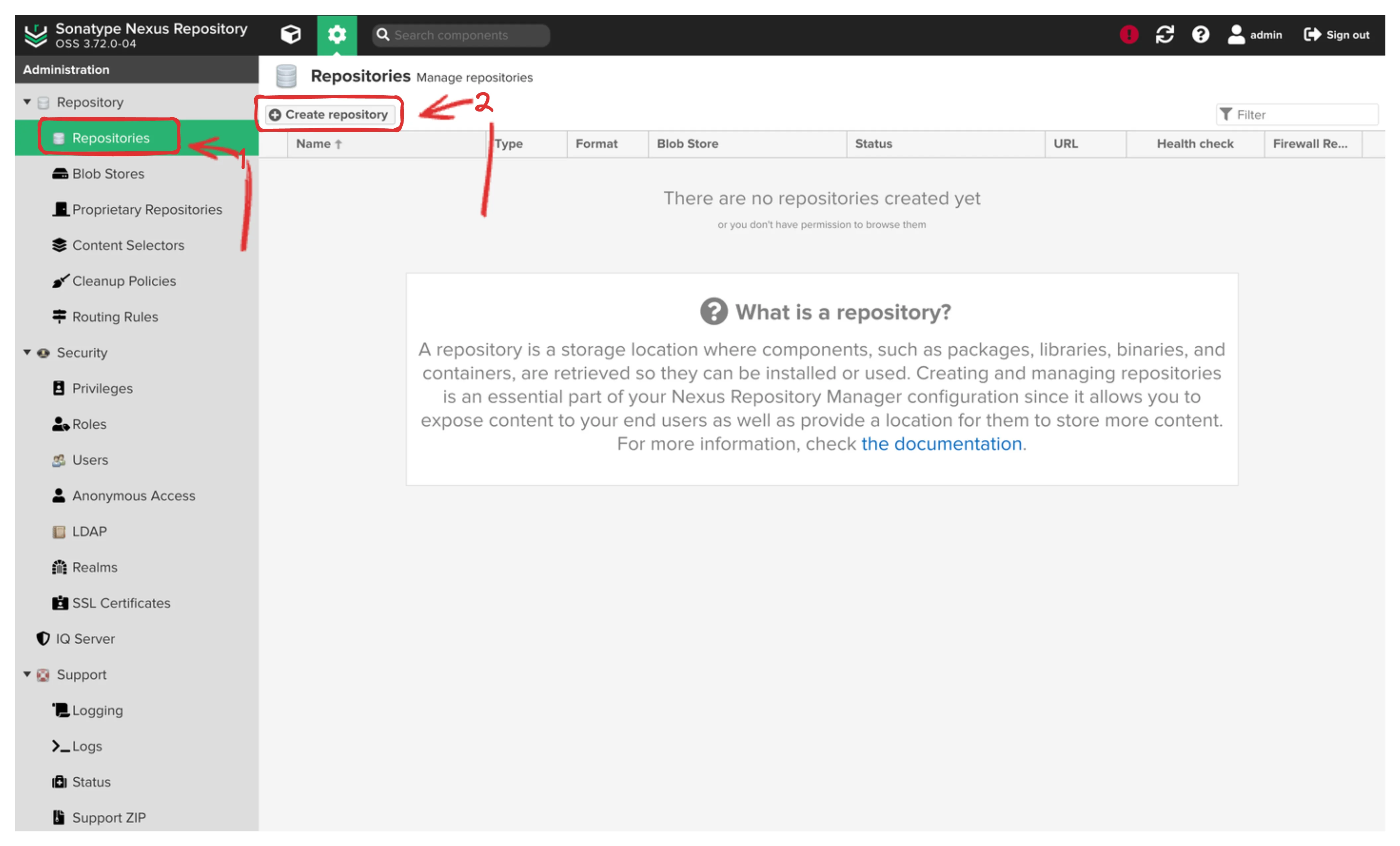Open LDAP settings
The height and width of the screenshot is (846, 1400).
click(x=136, y=532)
